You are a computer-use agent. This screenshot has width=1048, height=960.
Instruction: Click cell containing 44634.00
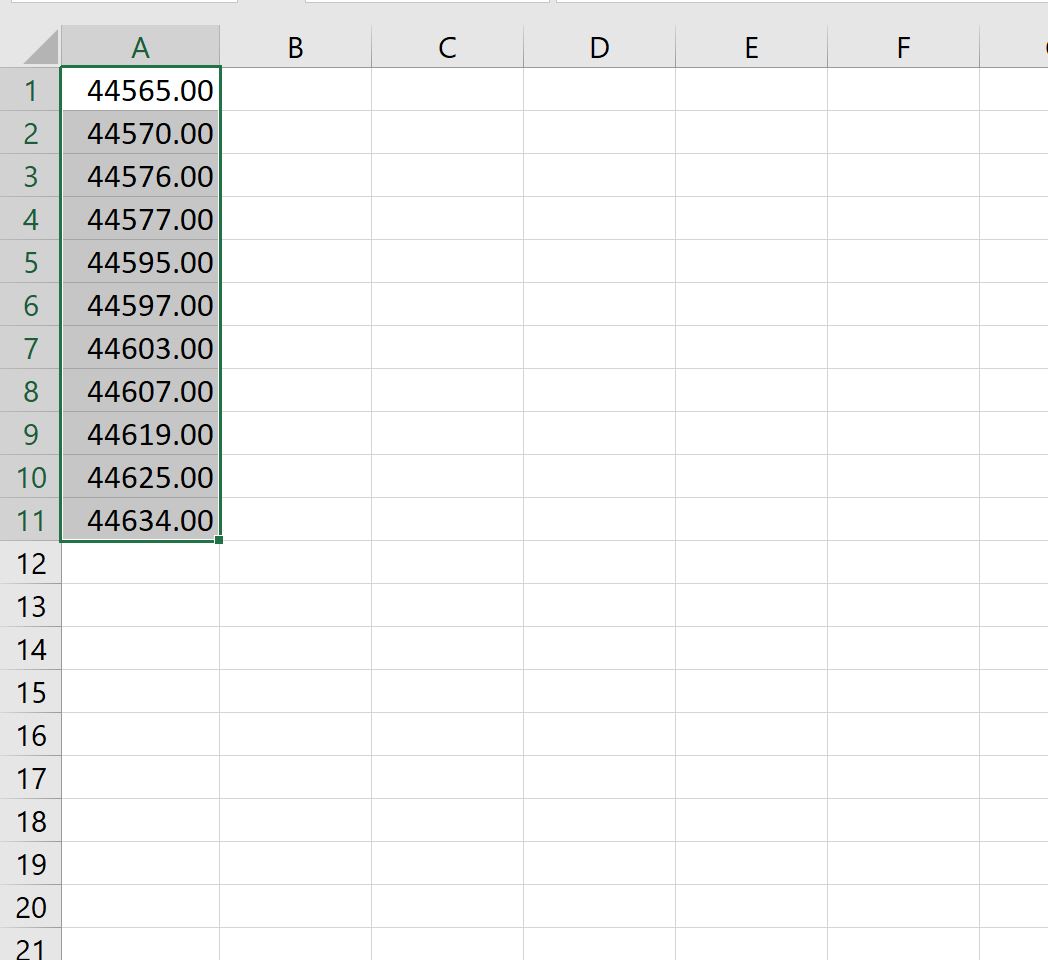140,519
